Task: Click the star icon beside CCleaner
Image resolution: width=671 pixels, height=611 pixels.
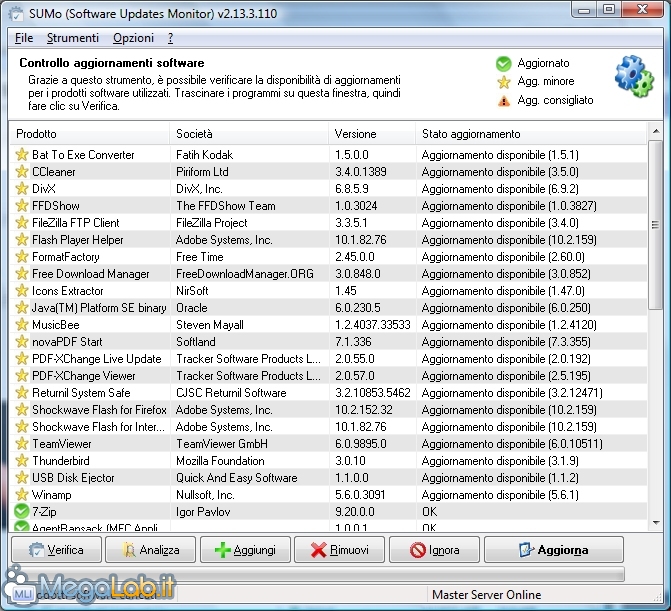Action: (x=21, y=172)
